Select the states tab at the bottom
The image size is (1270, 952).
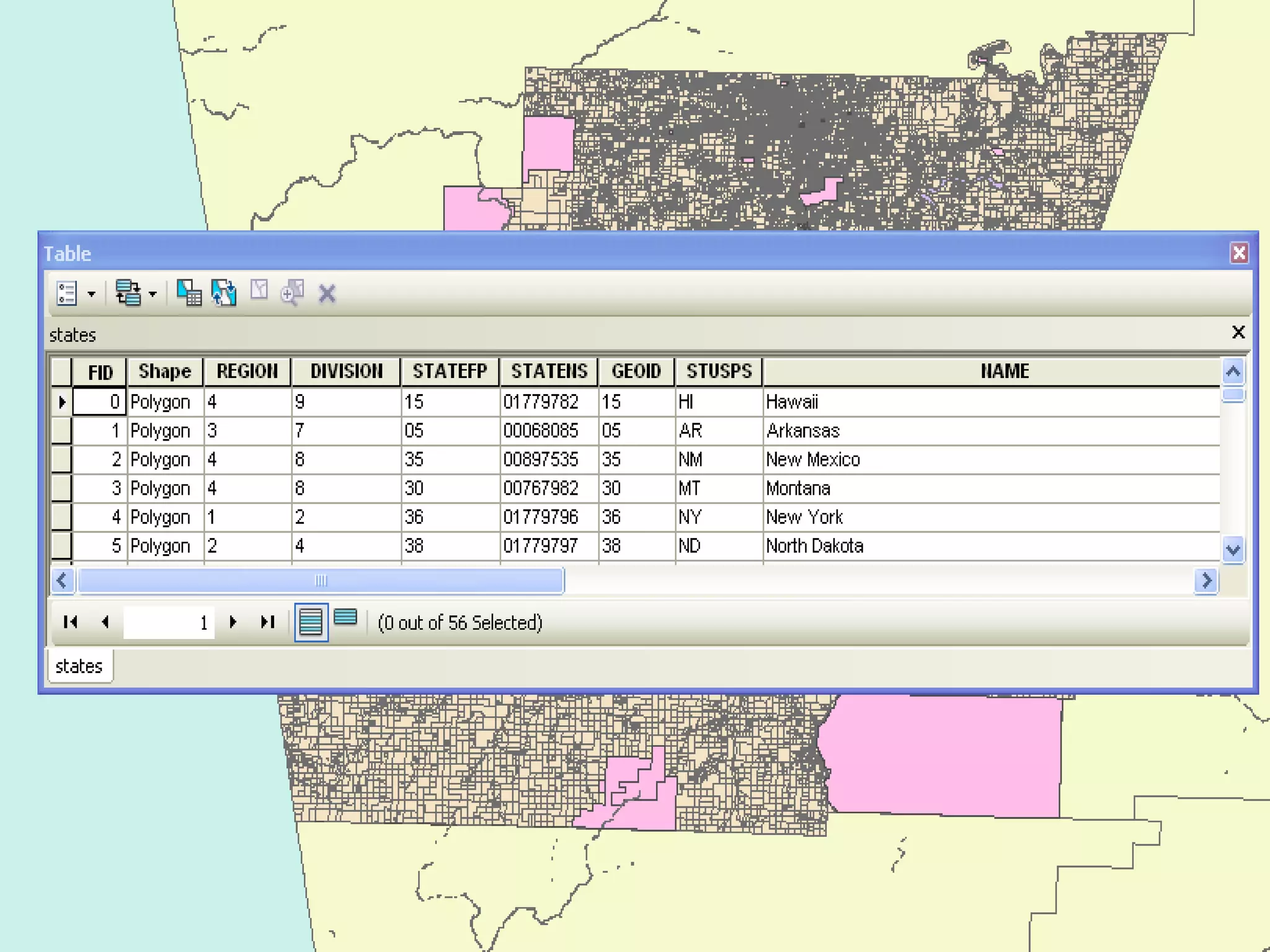tap(79, 666)
